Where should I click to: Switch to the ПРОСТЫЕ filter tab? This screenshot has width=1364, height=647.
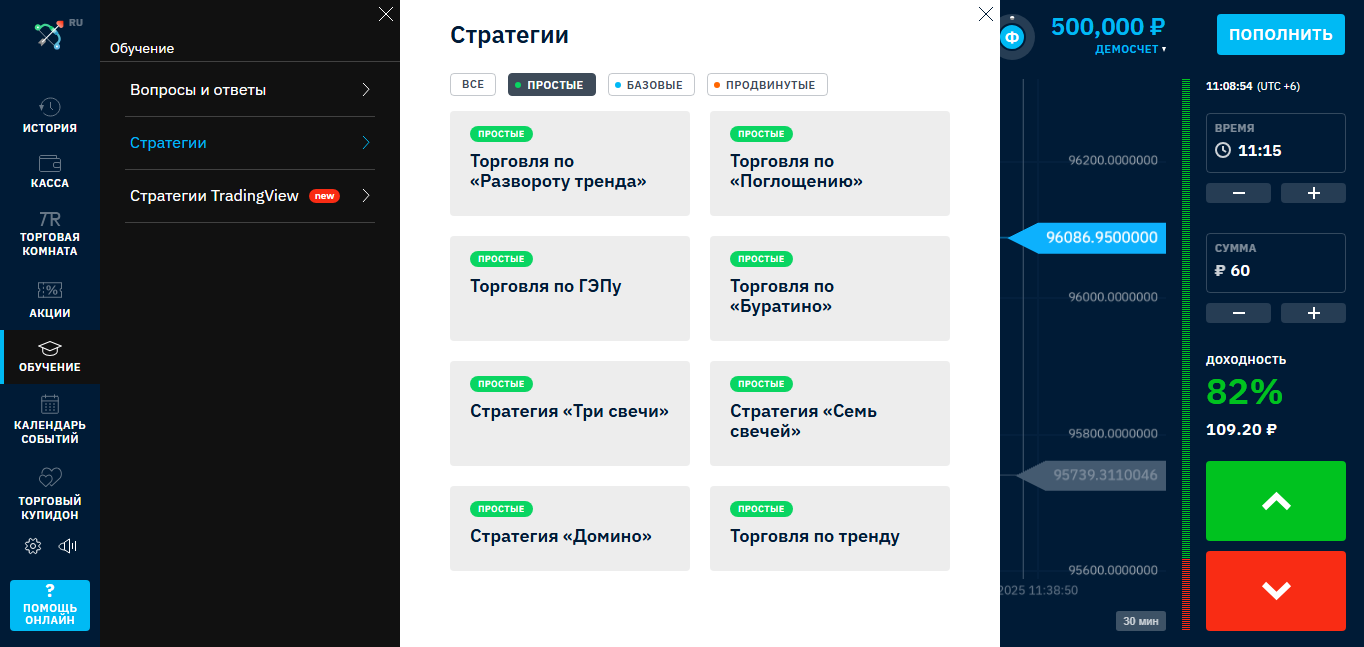(x=551, y=84)
